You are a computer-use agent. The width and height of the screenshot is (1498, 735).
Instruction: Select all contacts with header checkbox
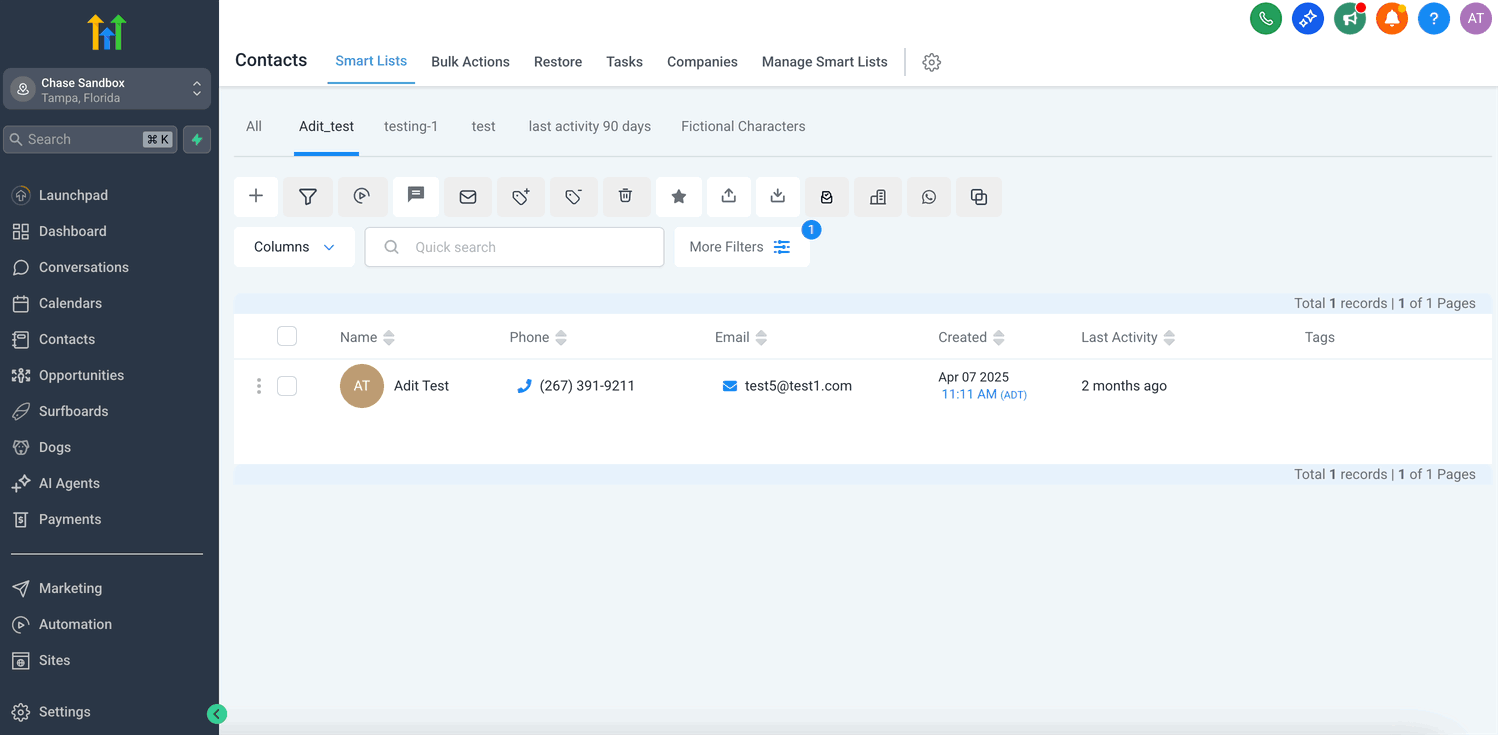click(x=287, y=337)
